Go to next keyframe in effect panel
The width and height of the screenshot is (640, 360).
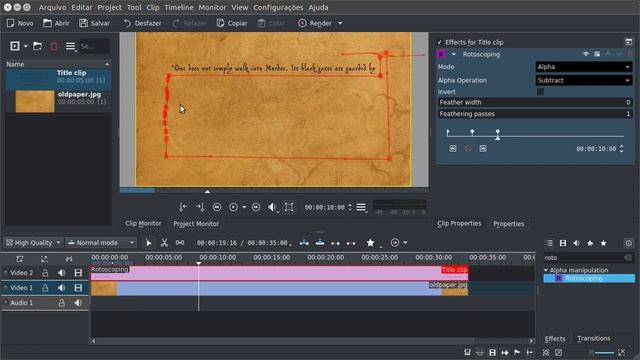[483, 149]
